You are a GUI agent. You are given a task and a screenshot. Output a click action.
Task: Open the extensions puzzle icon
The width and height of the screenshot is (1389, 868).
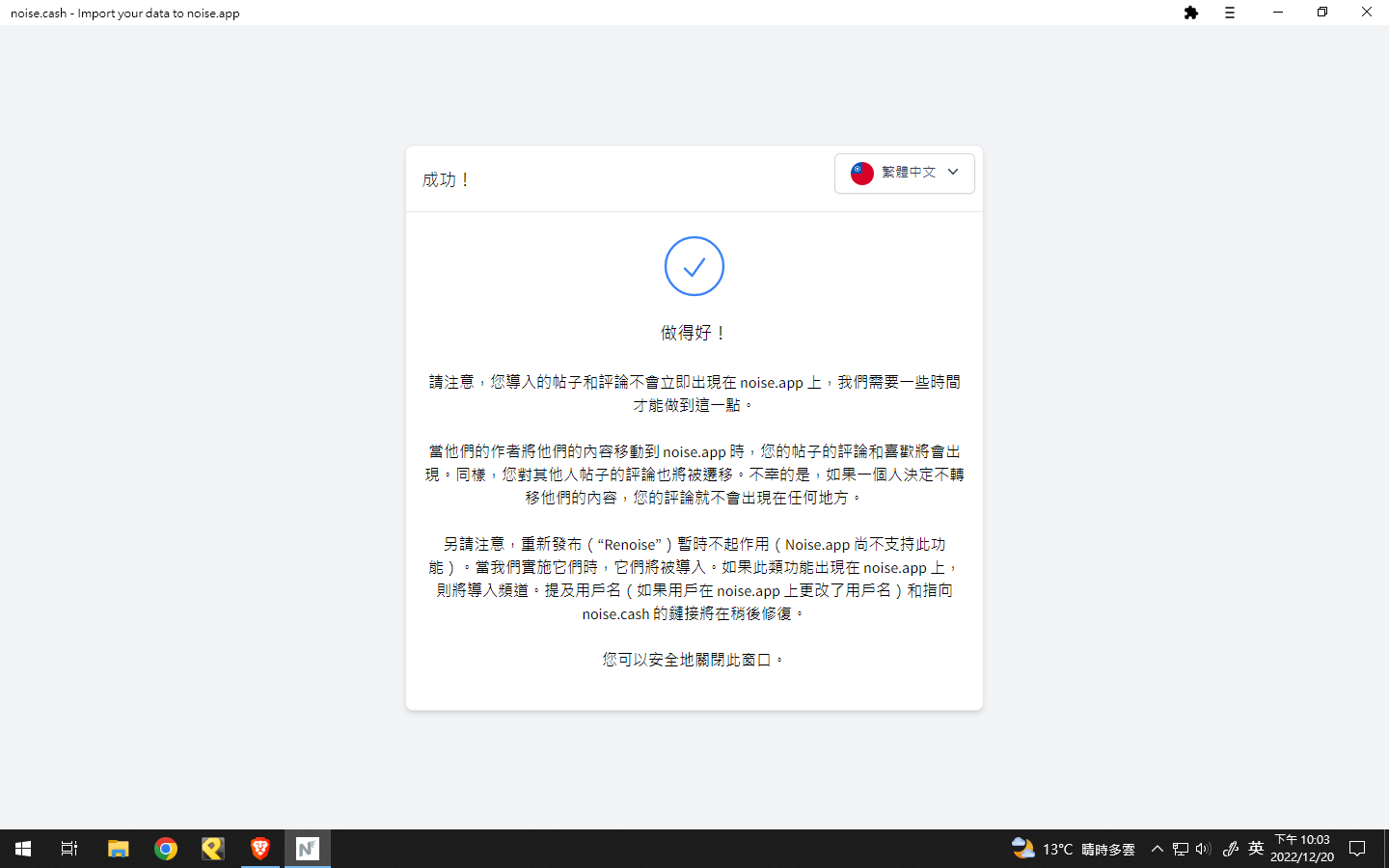click(1191, 13)
